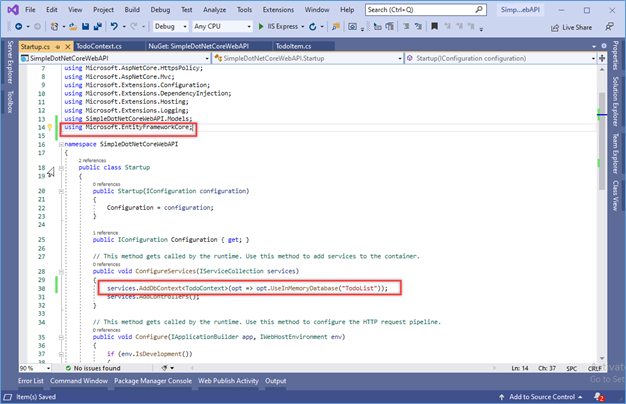Click the notifications icon in status bar
Screen dimensions: 626x404
click(x=598, y=397)
